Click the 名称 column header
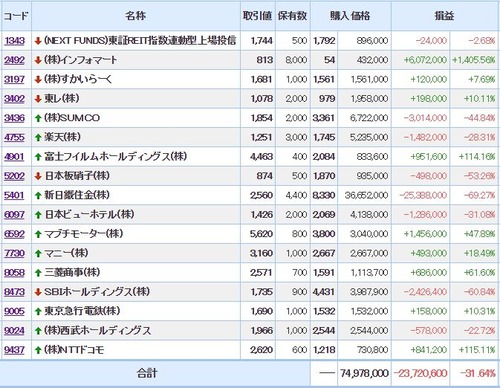The image size is (500, 388). pyautogui.click(x=136, y=16)
